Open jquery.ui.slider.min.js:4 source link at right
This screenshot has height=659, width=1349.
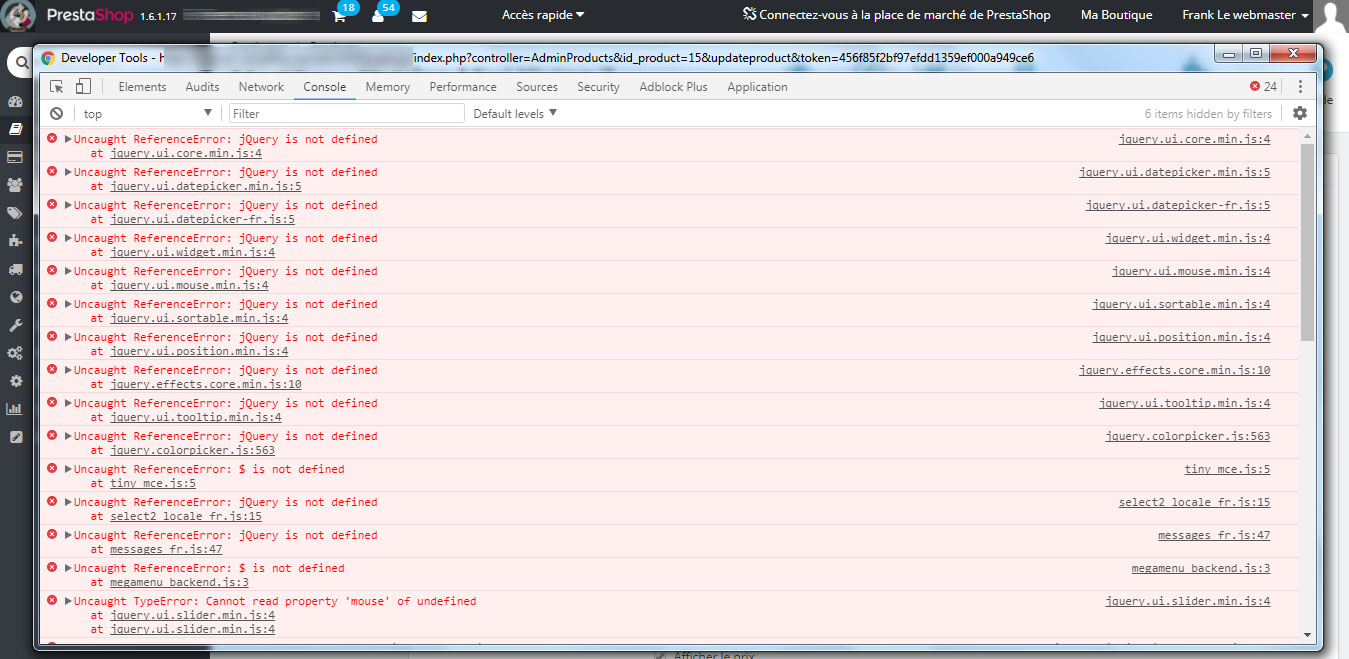(x=1188, y=601)
